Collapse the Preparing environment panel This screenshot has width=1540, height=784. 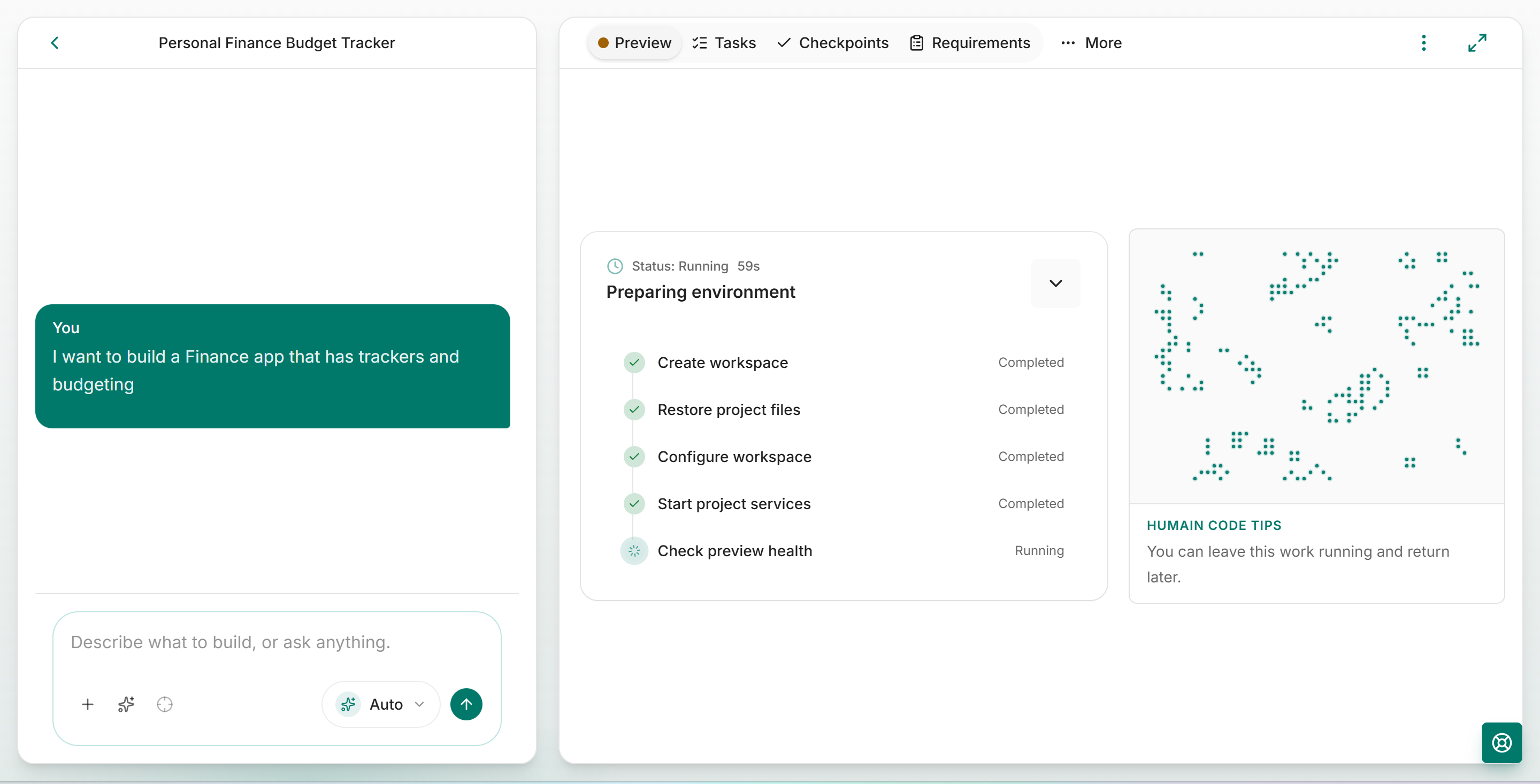[1056, 283]
